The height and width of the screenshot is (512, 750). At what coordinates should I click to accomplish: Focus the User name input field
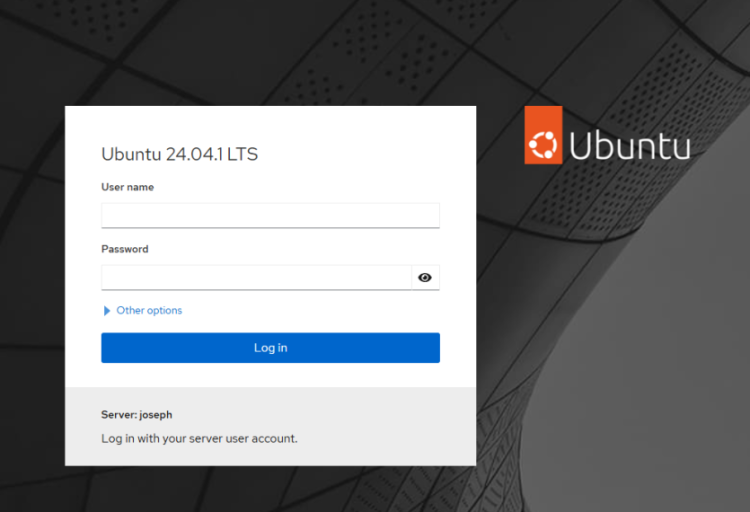(270, 216)
